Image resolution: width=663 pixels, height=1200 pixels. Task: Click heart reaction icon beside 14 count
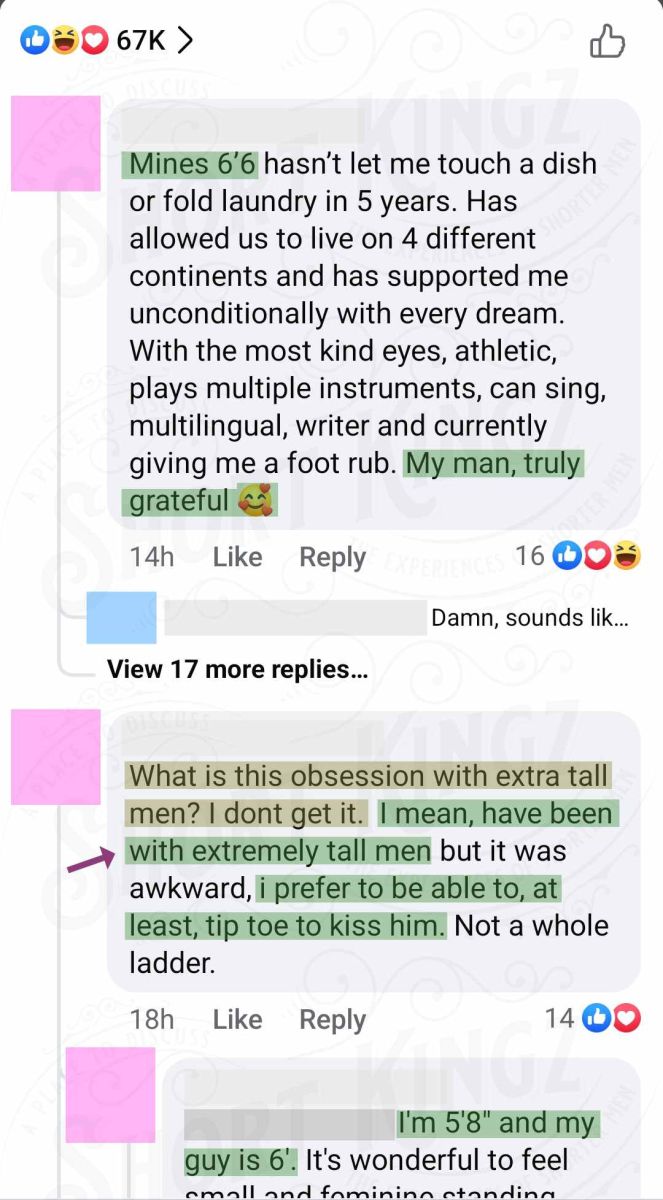tap(627, 1019)
